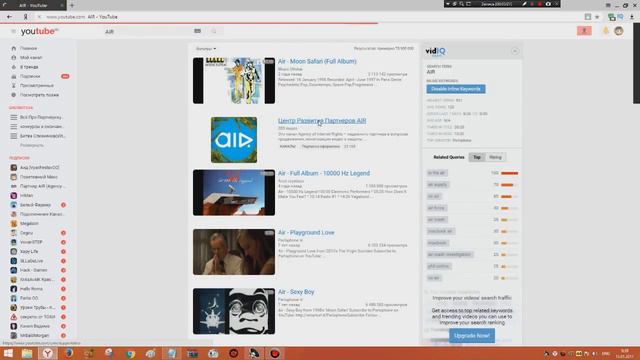Click the vidIQ logo in panel
Image resolution: width=640 pixels, height=360 pixels.
pos(436,51)
